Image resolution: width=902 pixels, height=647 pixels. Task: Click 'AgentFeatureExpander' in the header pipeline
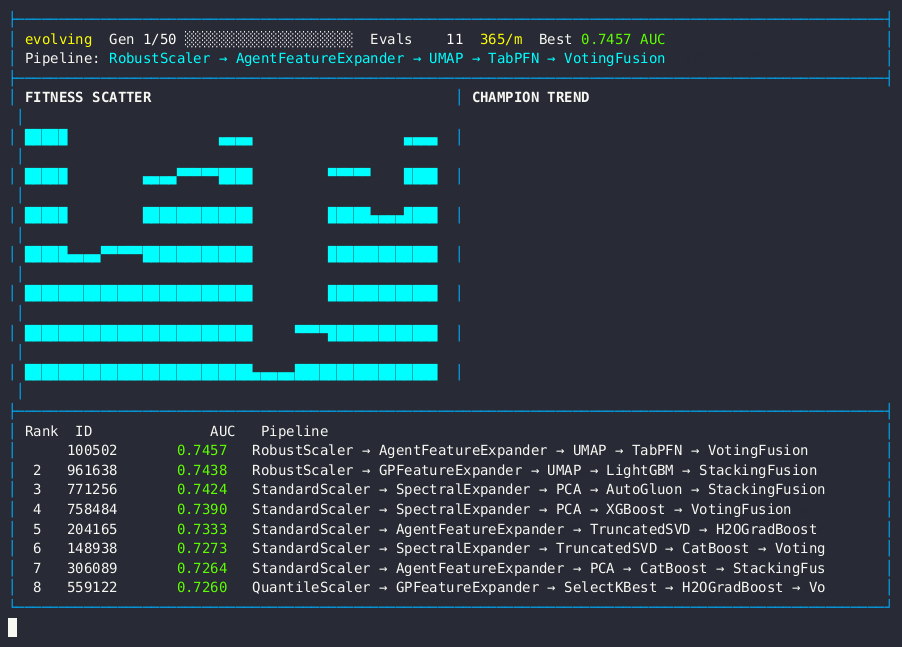tap(320, 59)
